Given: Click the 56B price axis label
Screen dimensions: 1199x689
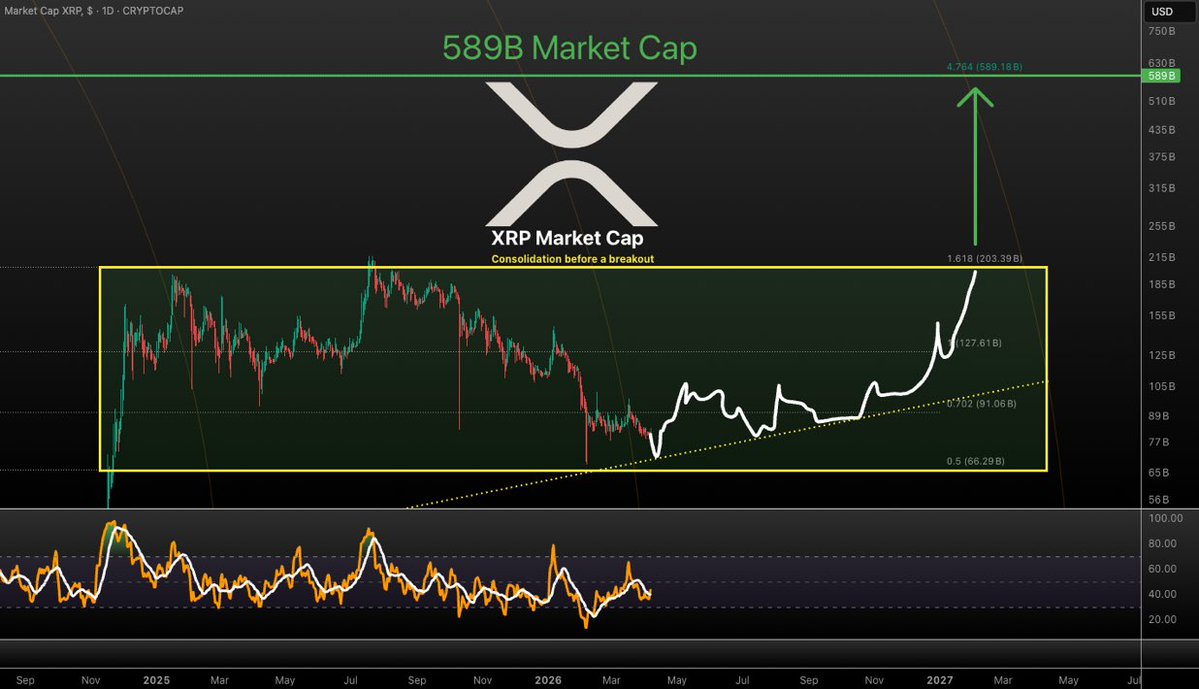Looking at the screenshot, I should (1159, 500).
